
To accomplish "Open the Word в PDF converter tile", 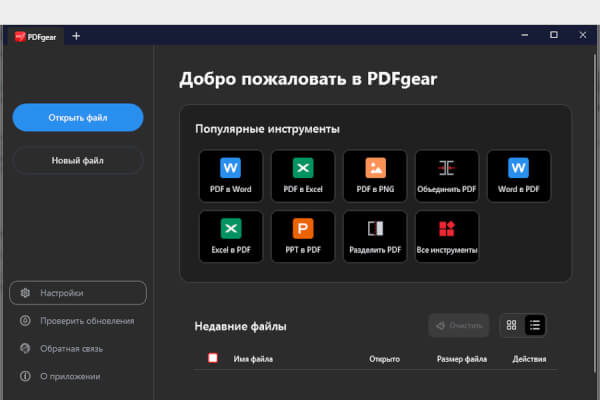I will point(518,176).
